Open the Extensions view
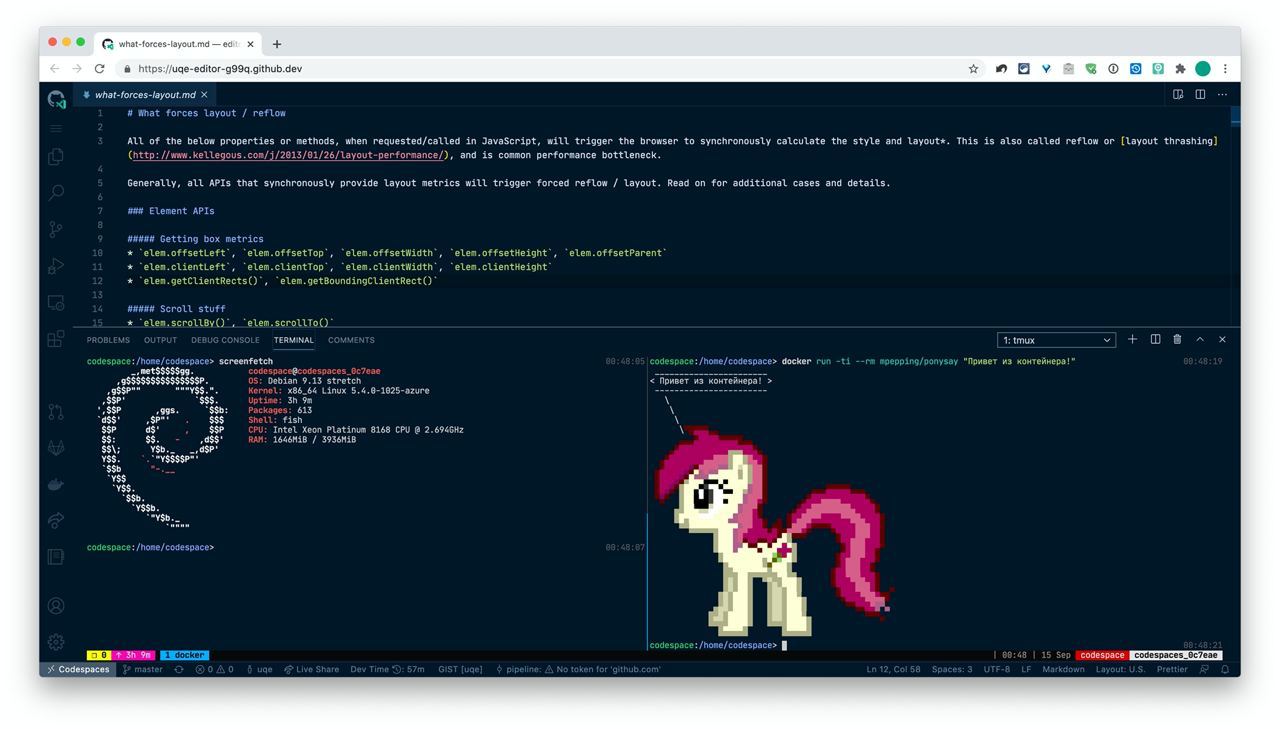 click(56, 339)
